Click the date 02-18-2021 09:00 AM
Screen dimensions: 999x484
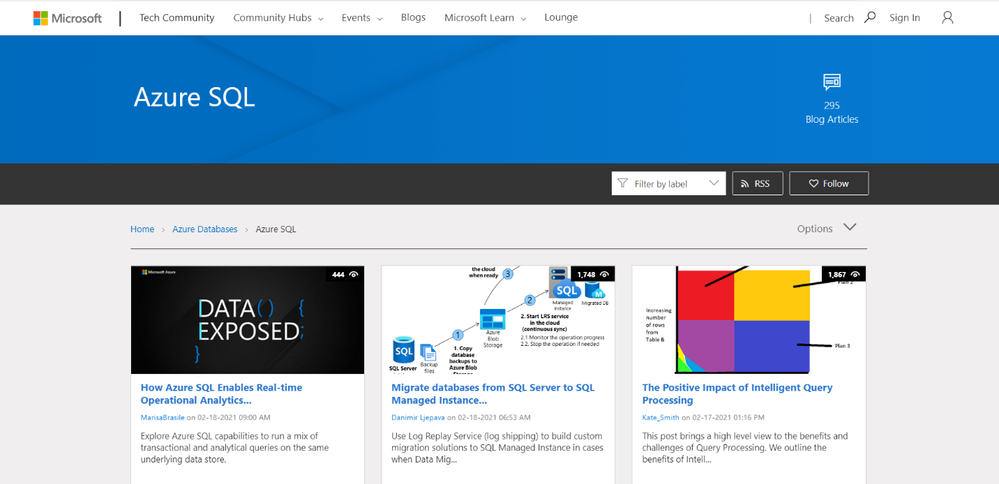click(x=233, y=418)
